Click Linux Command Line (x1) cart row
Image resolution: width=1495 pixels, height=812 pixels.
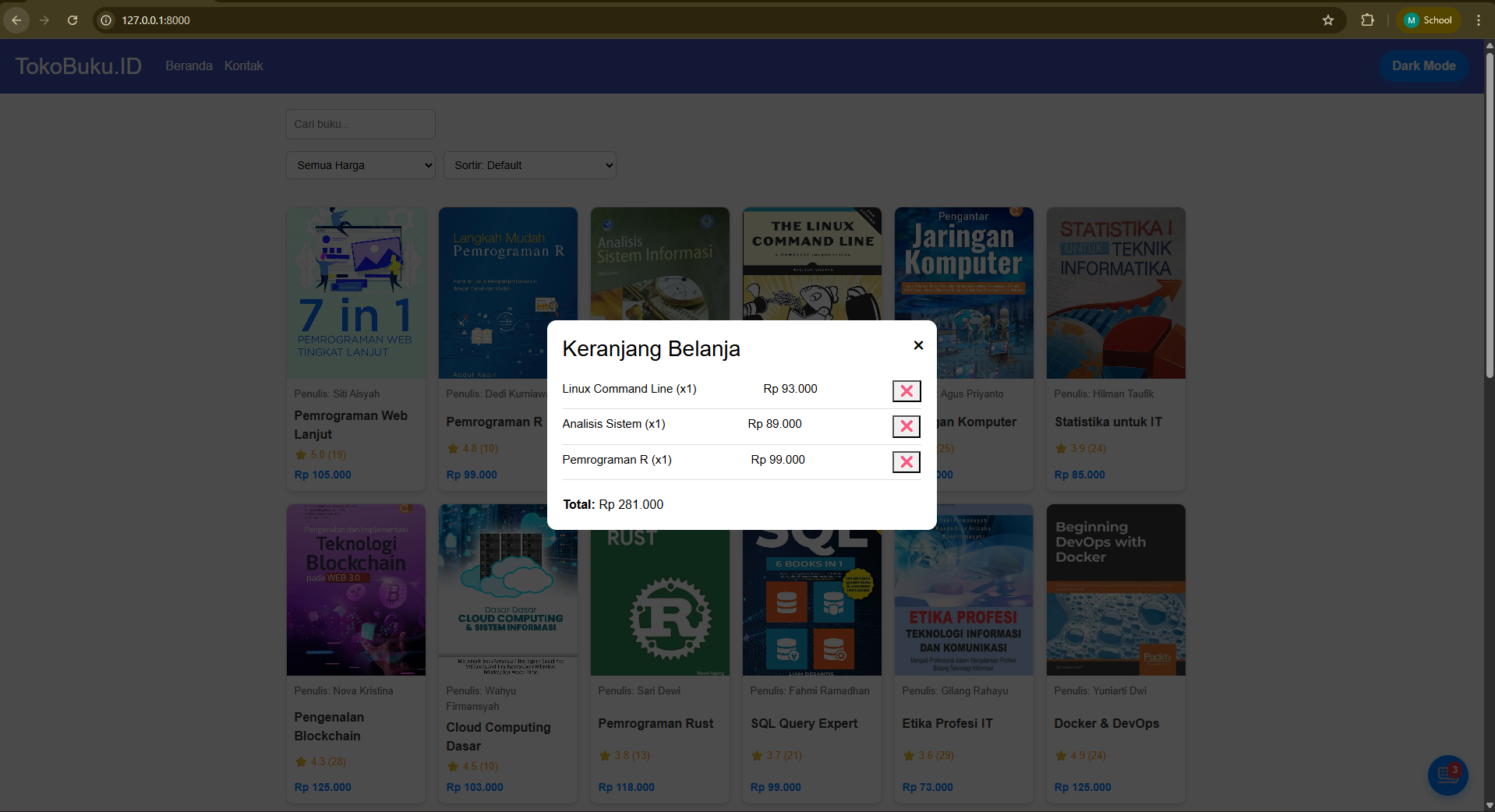(741, 390)
